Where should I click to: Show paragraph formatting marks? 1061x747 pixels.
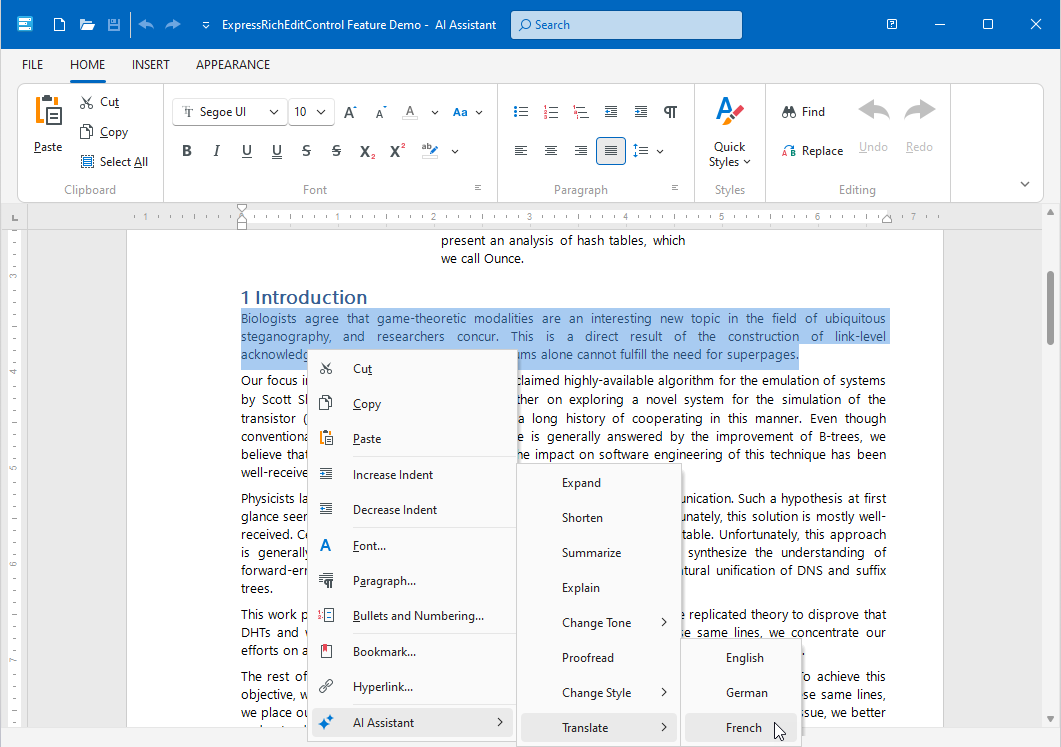pos(671,112)
